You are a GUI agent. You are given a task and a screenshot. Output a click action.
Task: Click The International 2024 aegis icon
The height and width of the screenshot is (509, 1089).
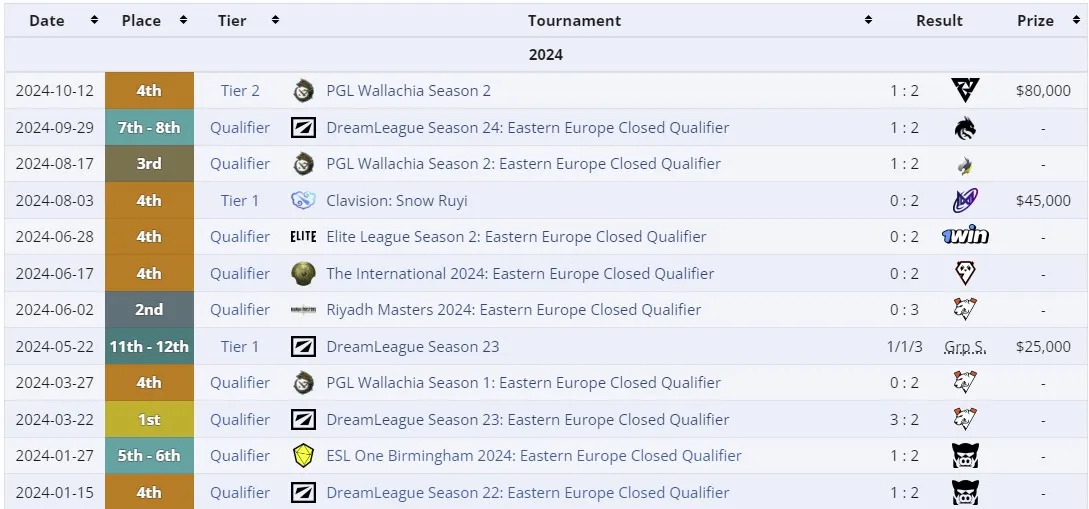tap(304, 274)
